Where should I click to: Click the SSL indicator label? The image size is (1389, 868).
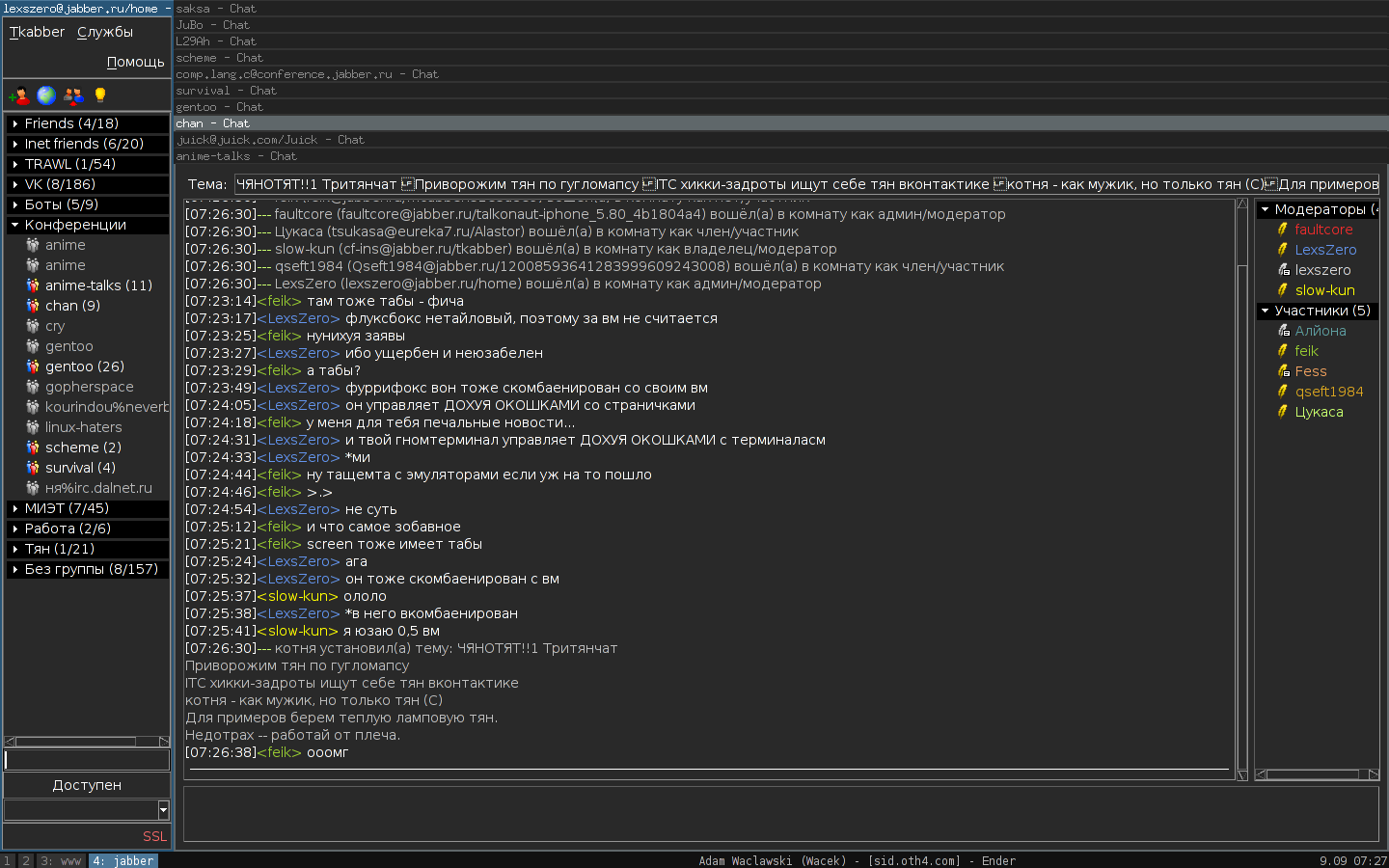(x=154, y=836)
